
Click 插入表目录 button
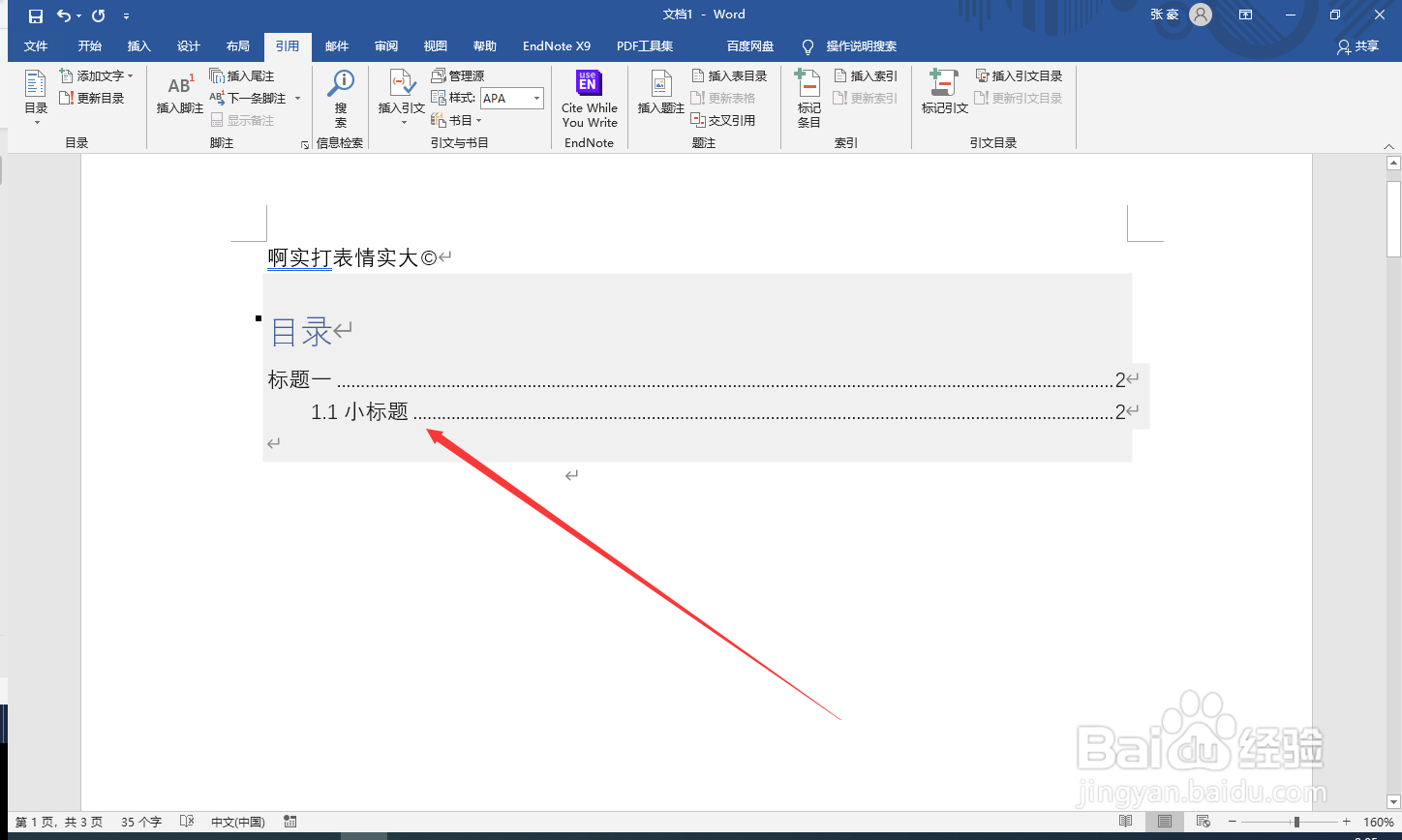click(729, 75)
